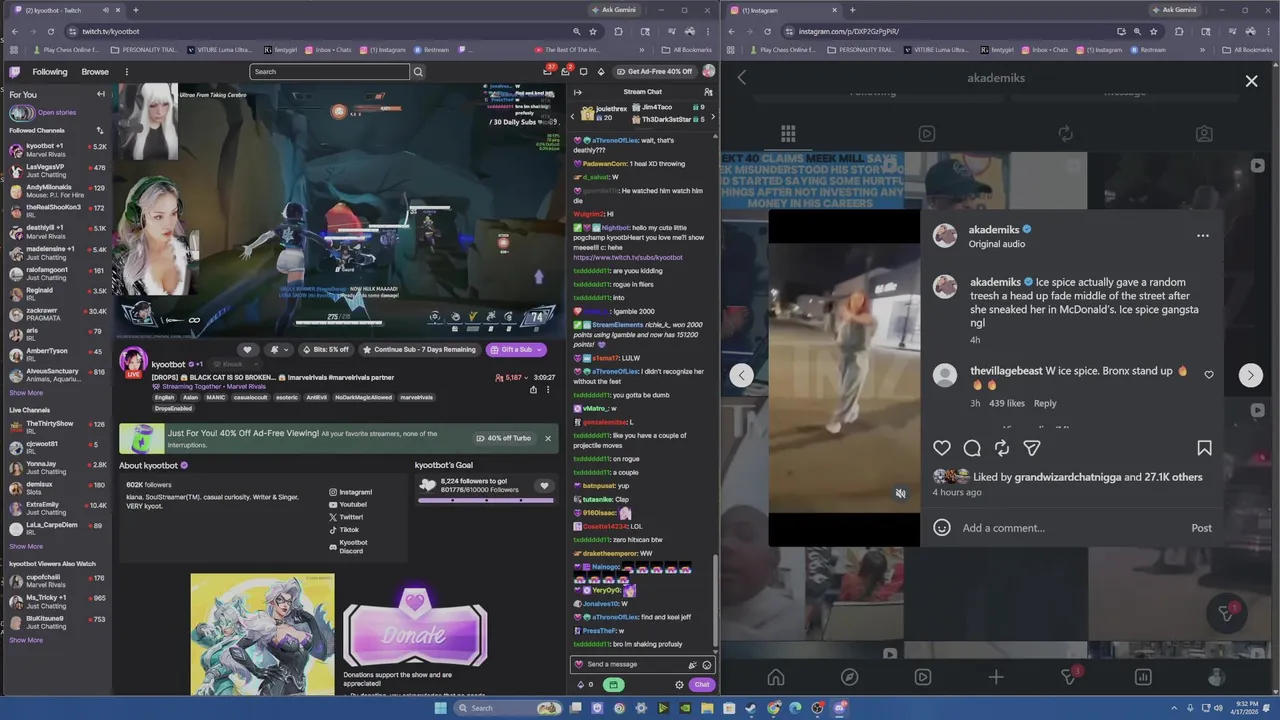The width and height of the screenshot is (1280, 720).
Task: Like the Instagram post with heart icon
Action: pos(942,449)
